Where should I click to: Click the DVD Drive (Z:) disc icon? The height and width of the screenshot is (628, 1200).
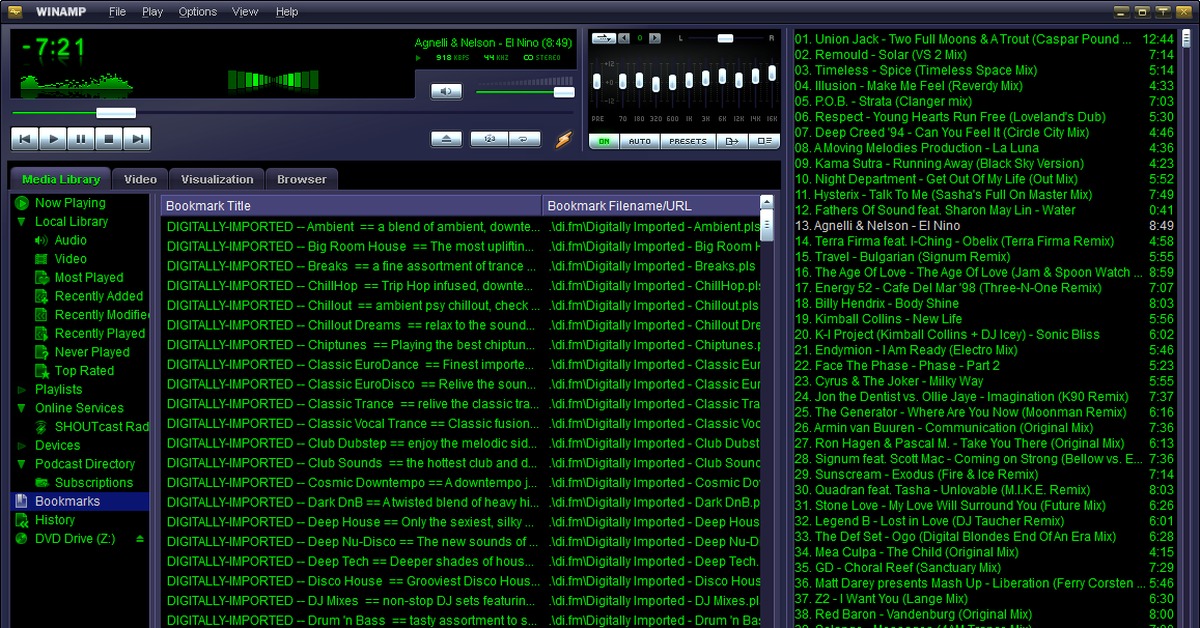(22, 539)
